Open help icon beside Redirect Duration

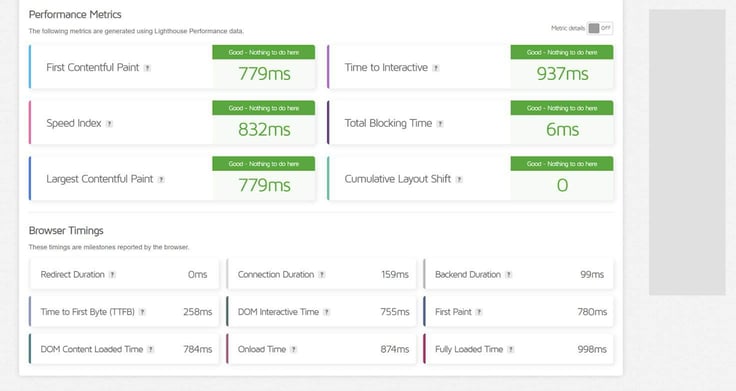click(x=112, y=275)
